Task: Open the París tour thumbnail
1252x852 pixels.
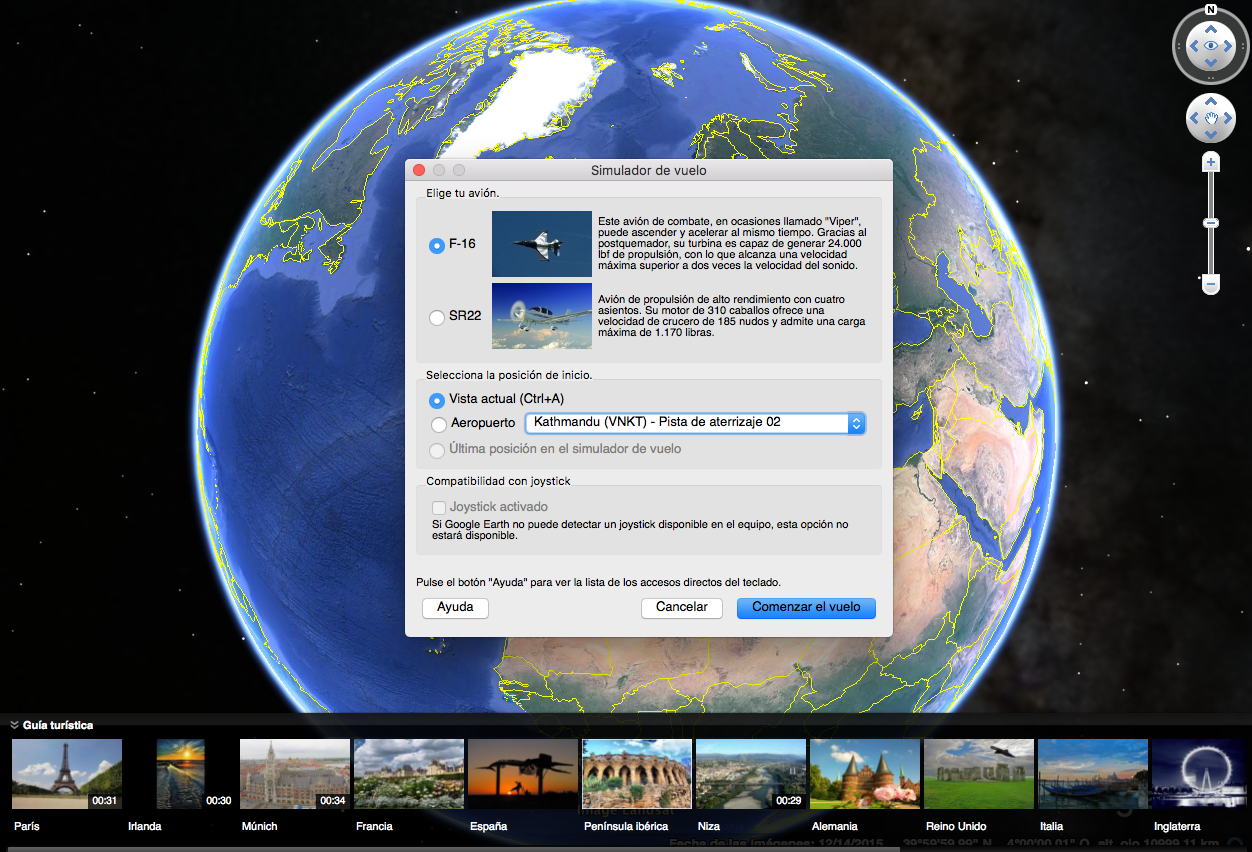Action: click(67, 774)
